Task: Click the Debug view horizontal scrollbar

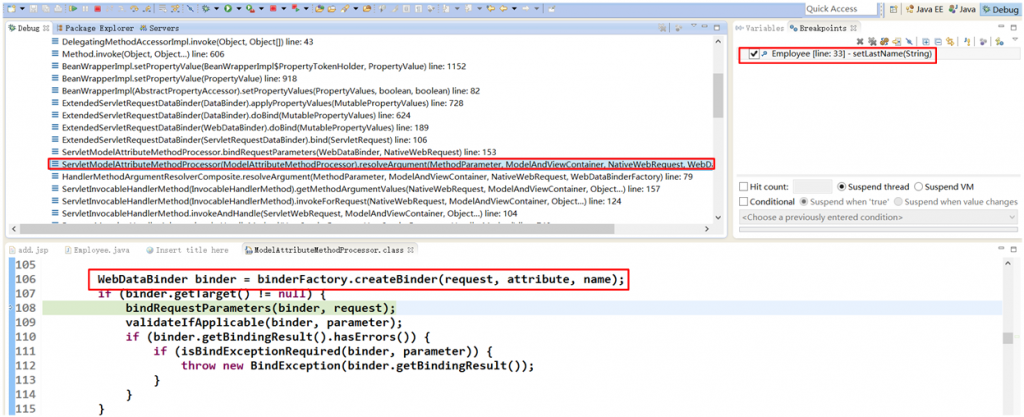Action: coord(317,229)
